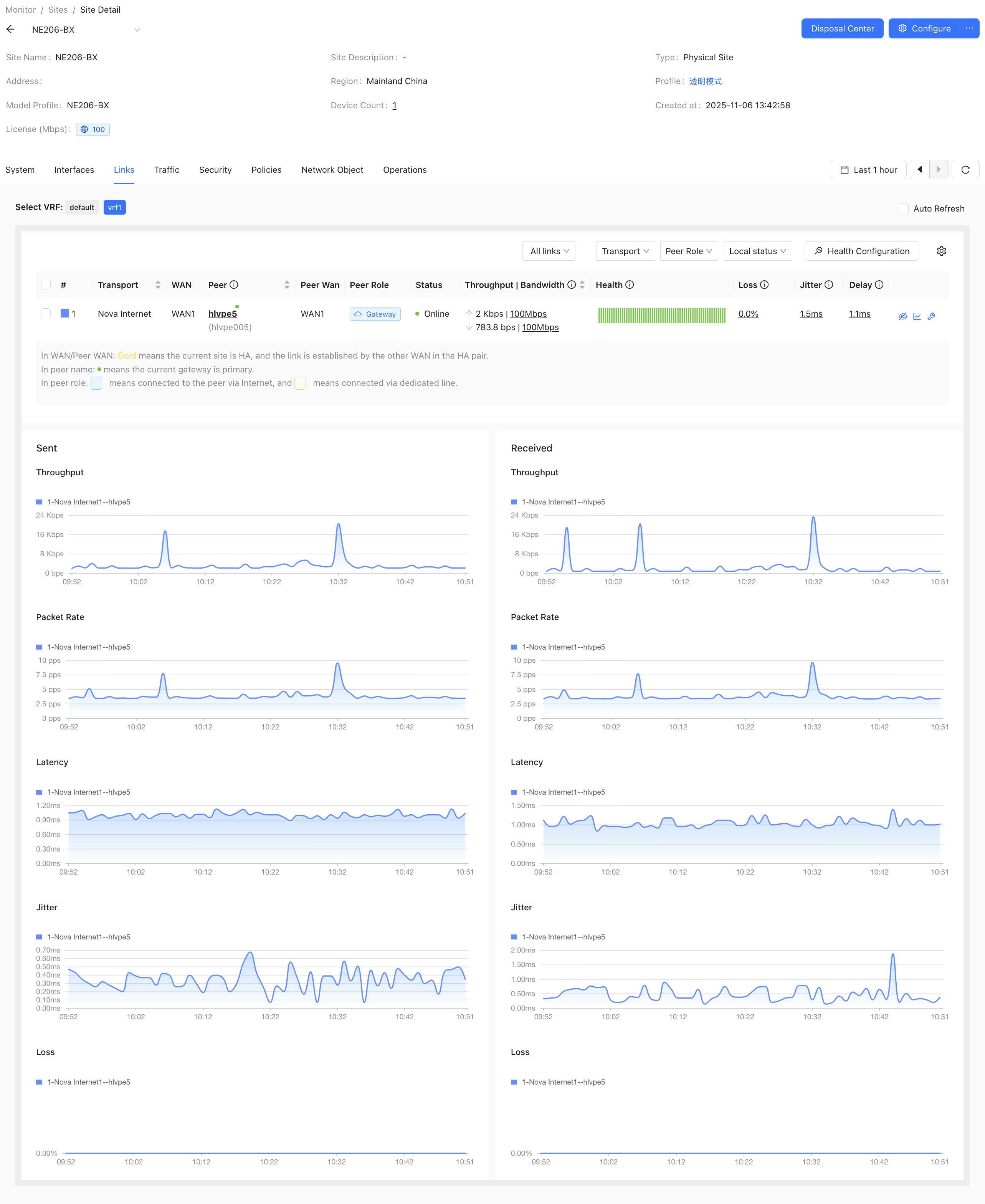Step to the next time range

(x=939, y=170)
